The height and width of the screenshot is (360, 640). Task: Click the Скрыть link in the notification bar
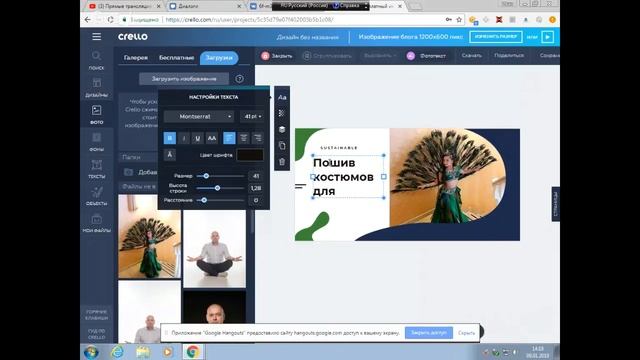(466, 333)
